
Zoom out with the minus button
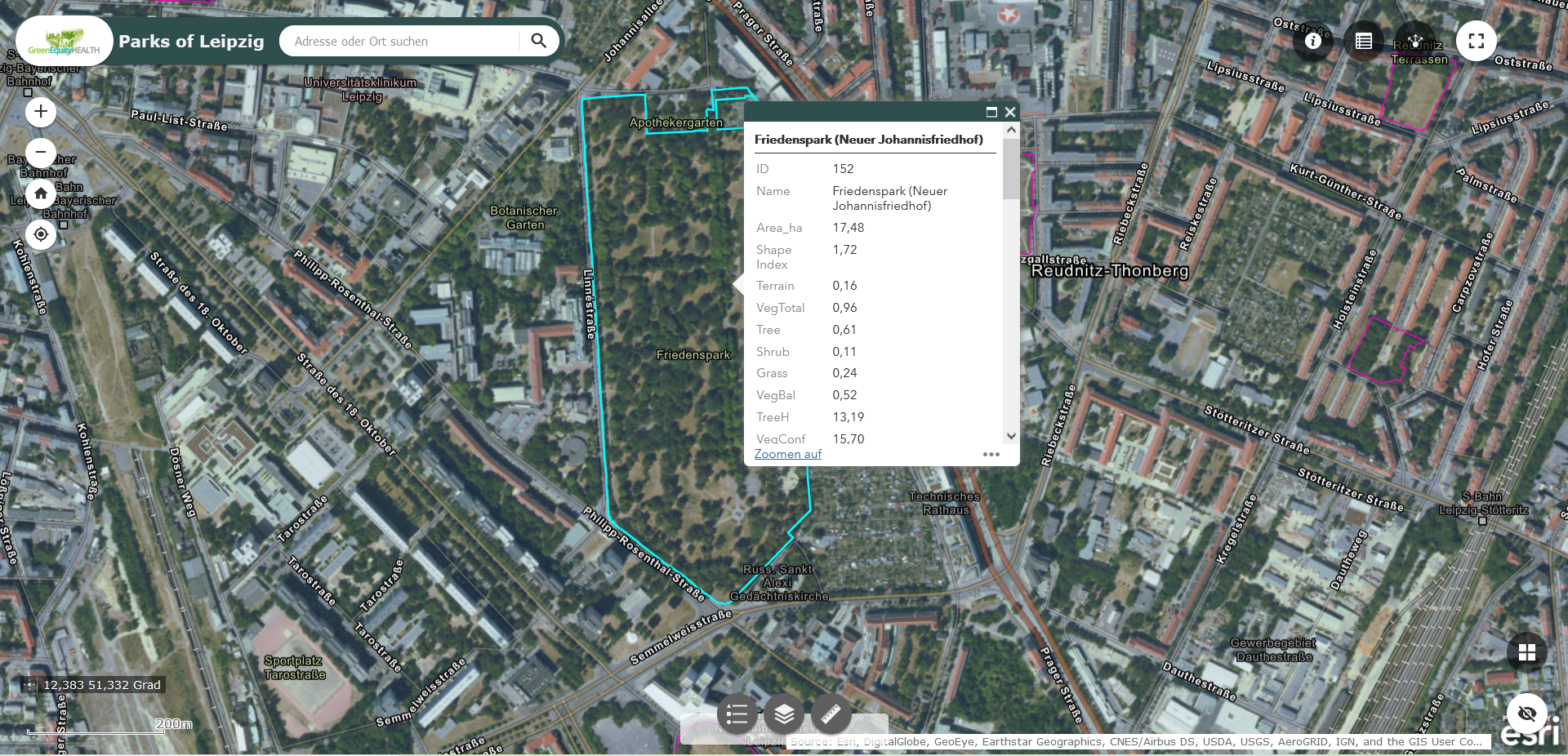tap(41, 153)
